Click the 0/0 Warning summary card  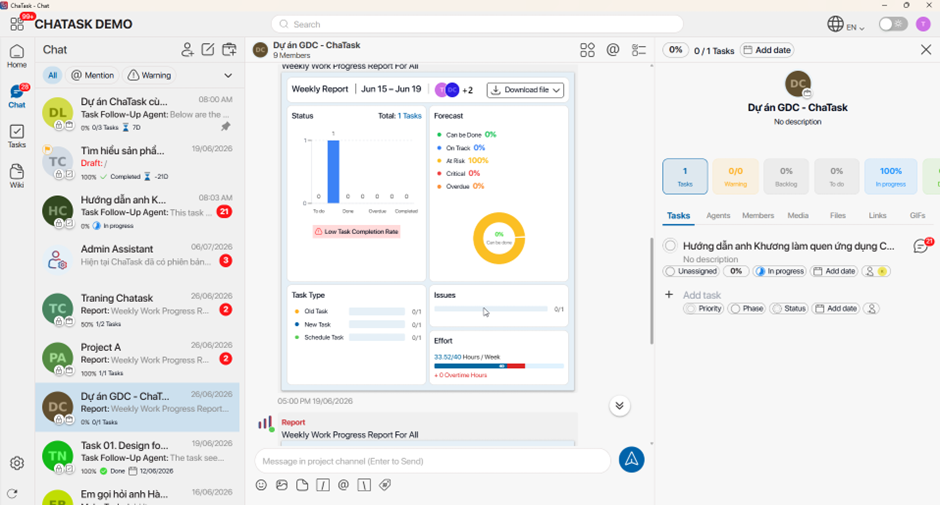(736, 176)
